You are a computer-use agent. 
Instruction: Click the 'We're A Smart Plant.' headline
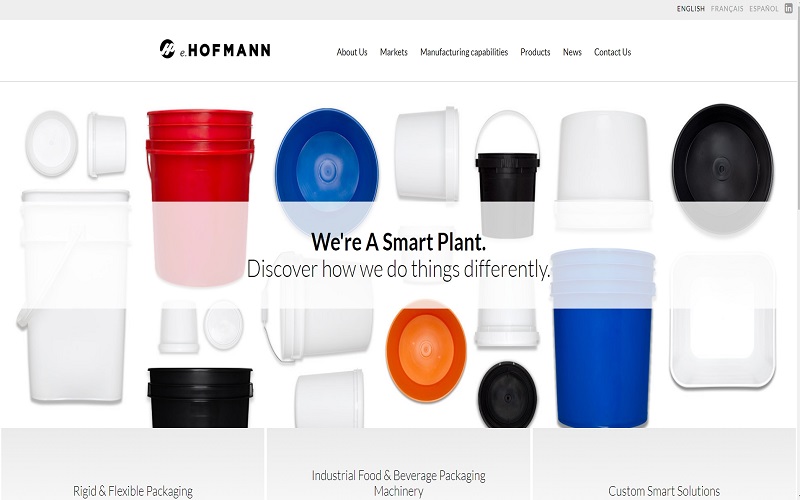398,242
